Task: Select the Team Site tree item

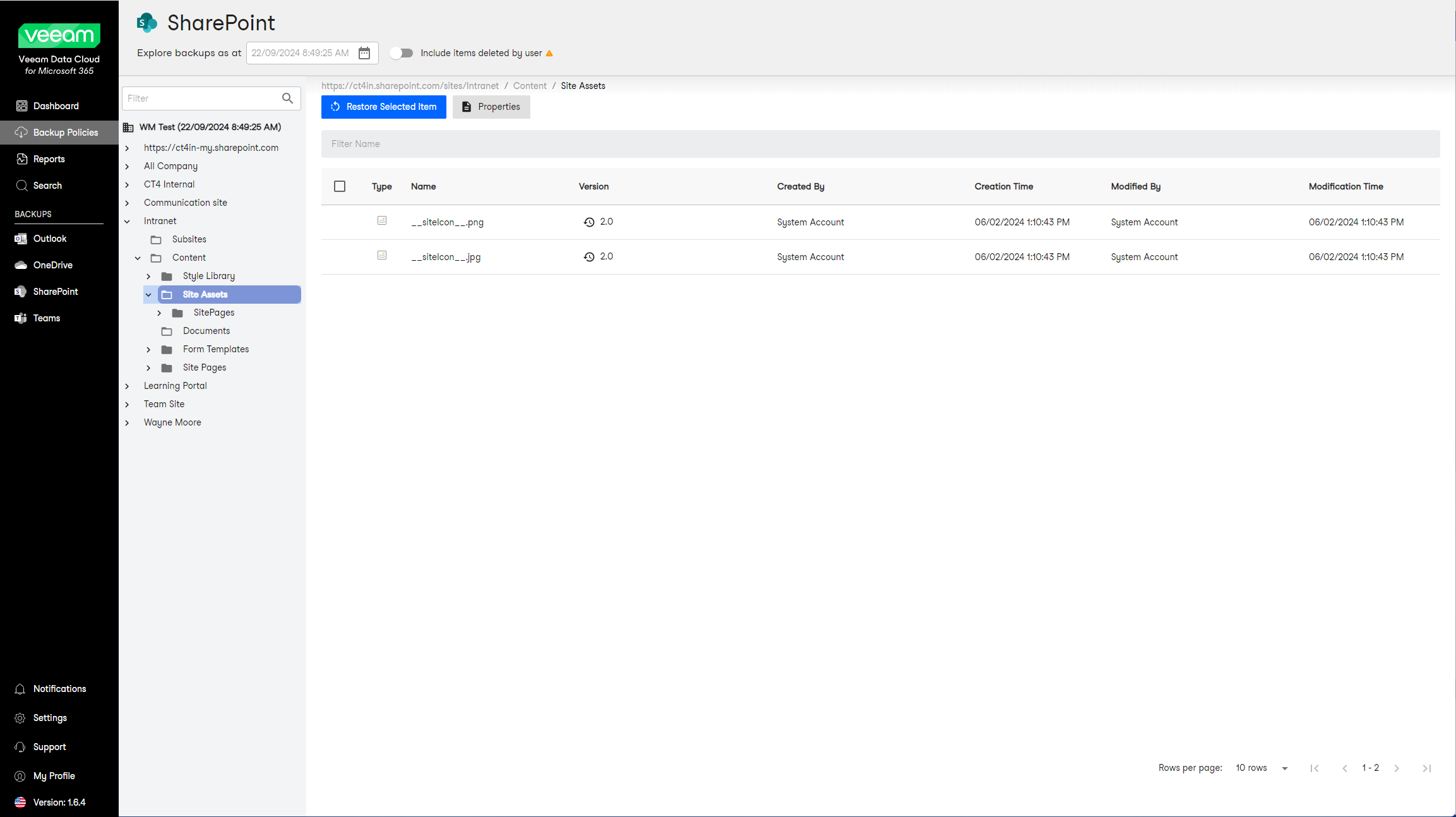Action: pyautogui.click(x=164, y=405)
